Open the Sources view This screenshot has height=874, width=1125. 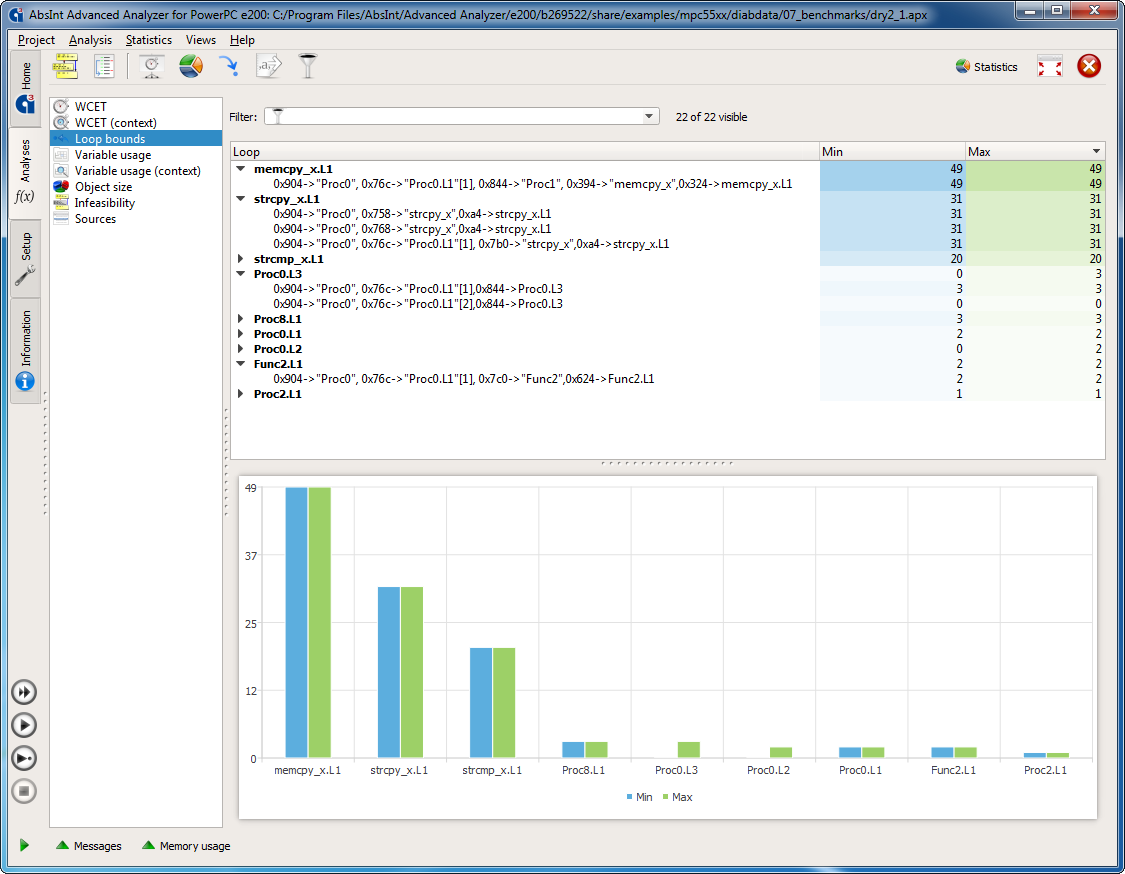tap(136, 219)
